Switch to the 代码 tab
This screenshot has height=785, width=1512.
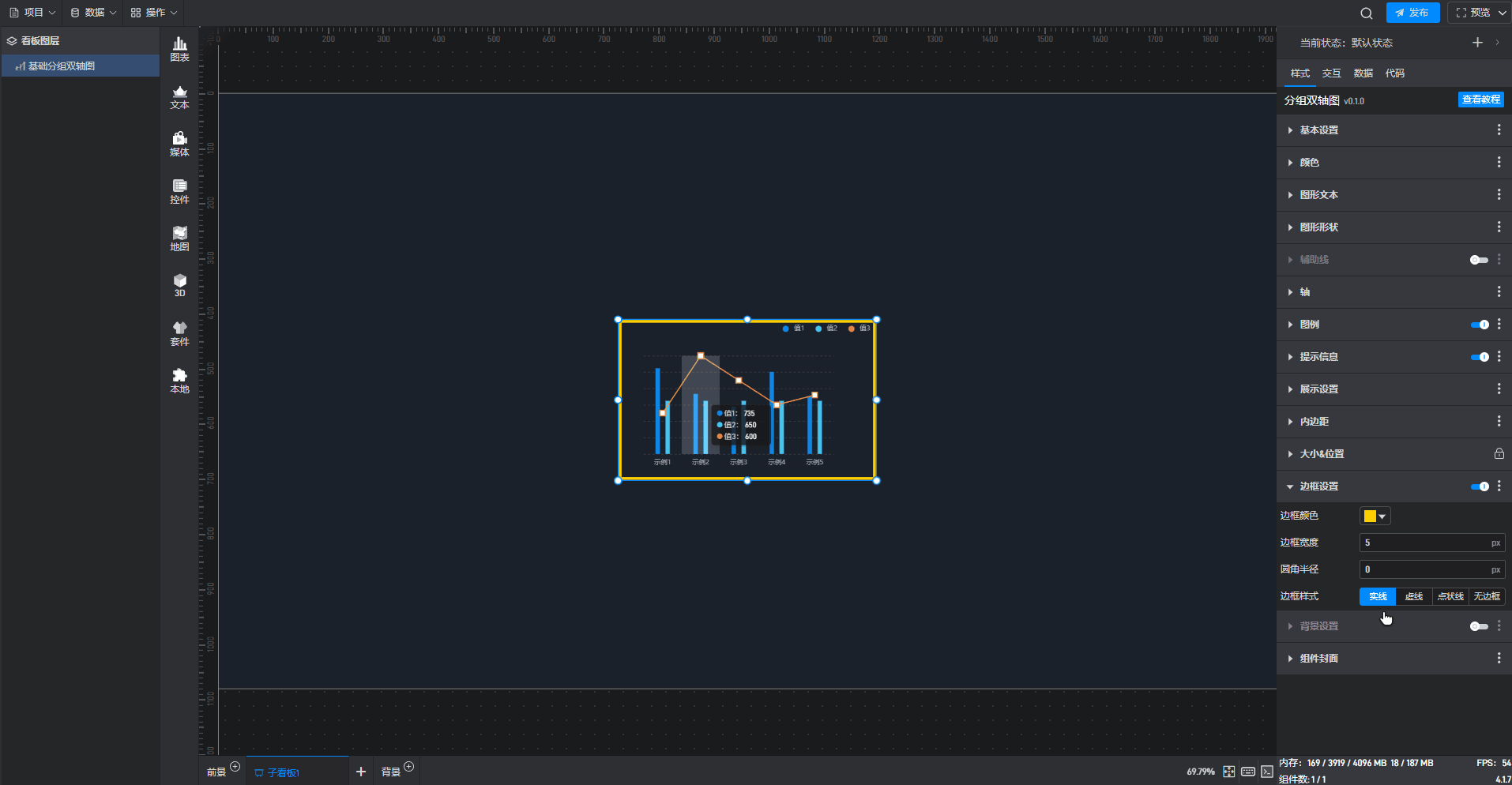click(x=1394, y=73)
